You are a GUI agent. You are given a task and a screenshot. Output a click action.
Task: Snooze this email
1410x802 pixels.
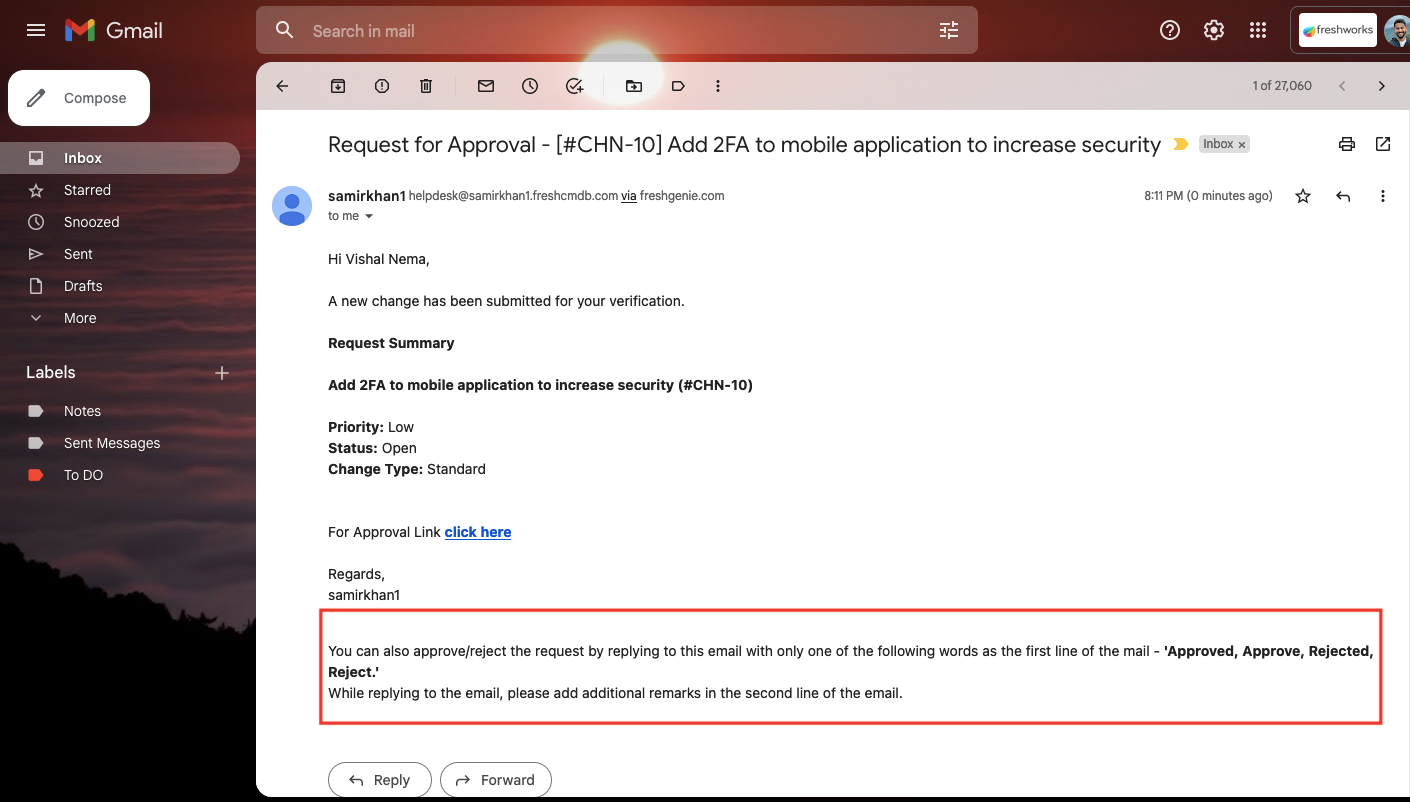coord(529,86)
